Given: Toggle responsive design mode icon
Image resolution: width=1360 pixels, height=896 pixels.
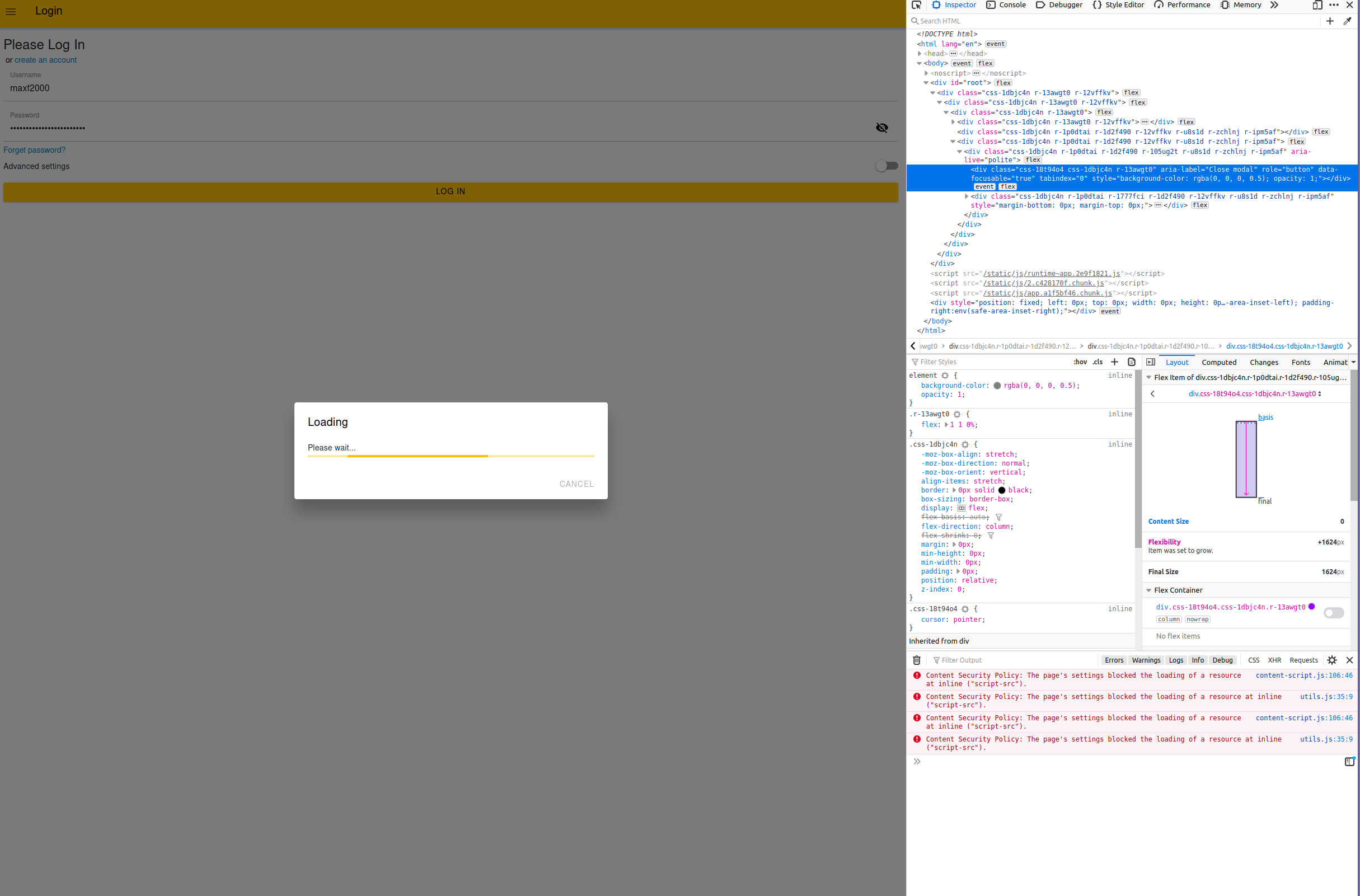Looking at the screenshot, I should (1317, 5).
